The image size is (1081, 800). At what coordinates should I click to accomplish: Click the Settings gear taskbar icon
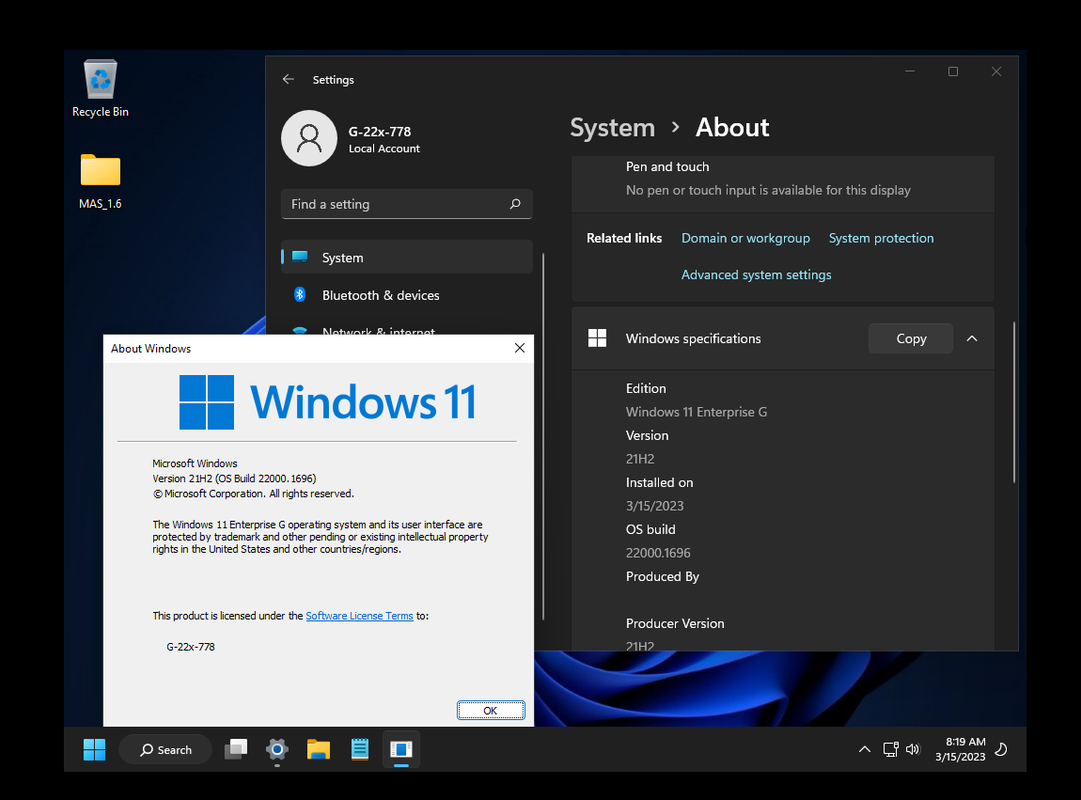(x=277, y=750)
